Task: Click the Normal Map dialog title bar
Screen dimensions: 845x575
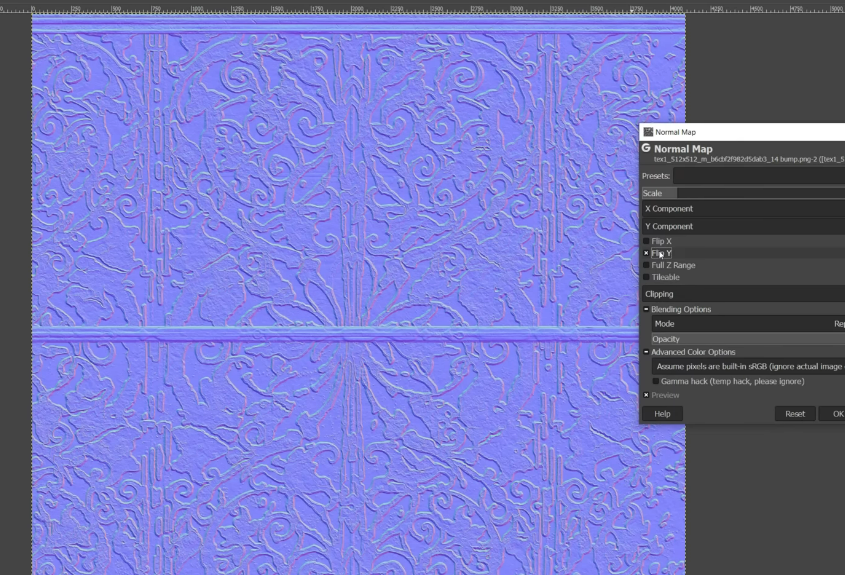Action: (x=742, y=132)
